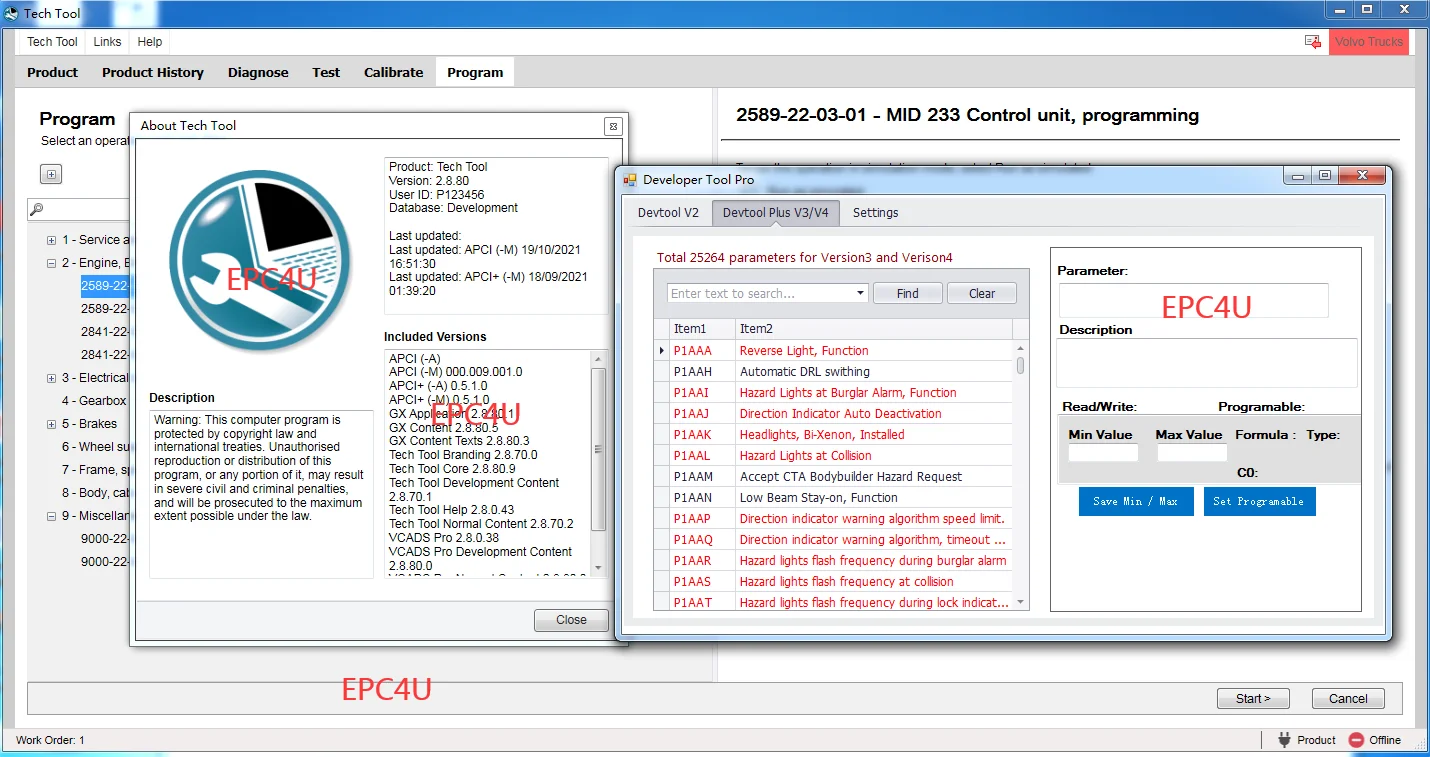This screenshot has height=757, width=1430.
Task: Select the Program tab
Action: click(x=475, y=72)
